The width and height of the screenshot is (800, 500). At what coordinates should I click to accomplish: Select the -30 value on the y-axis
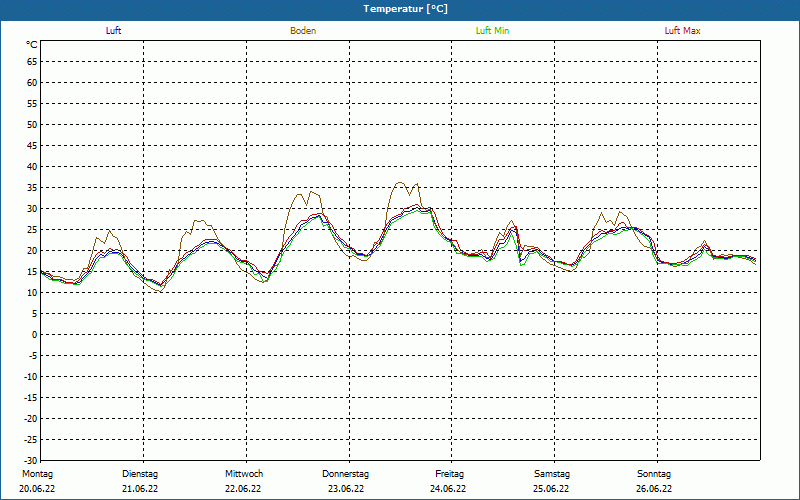point(31,461)
